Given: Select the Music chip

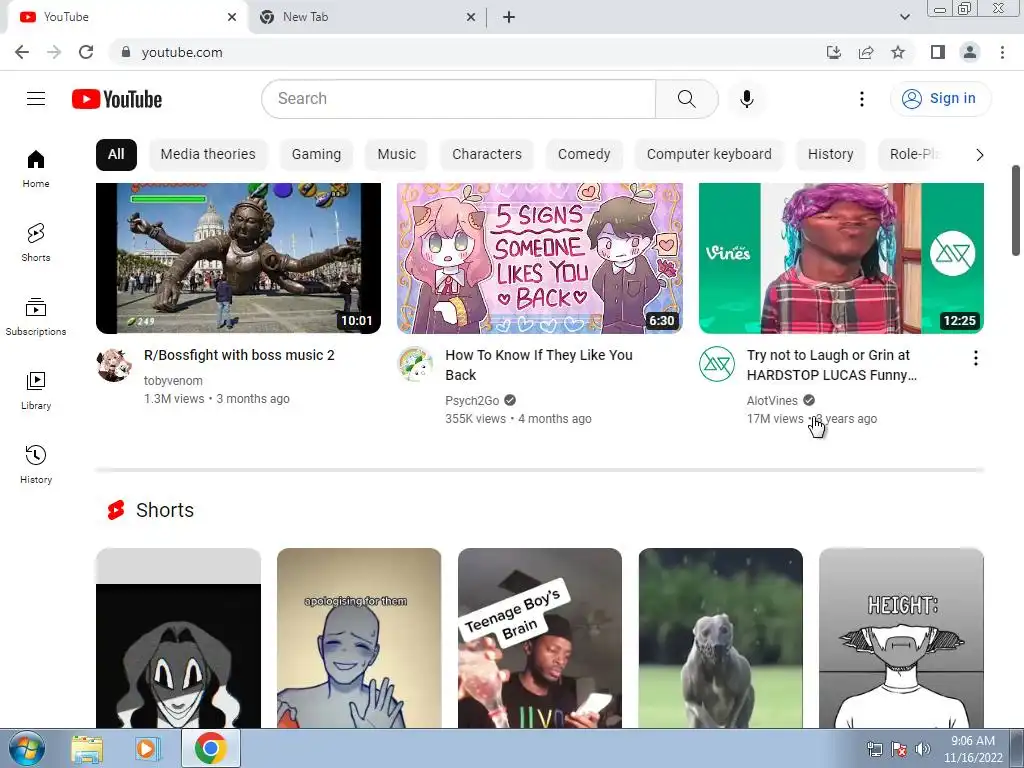Looking at the screenshot, I should pyautogui.click(x=396, y=155).
